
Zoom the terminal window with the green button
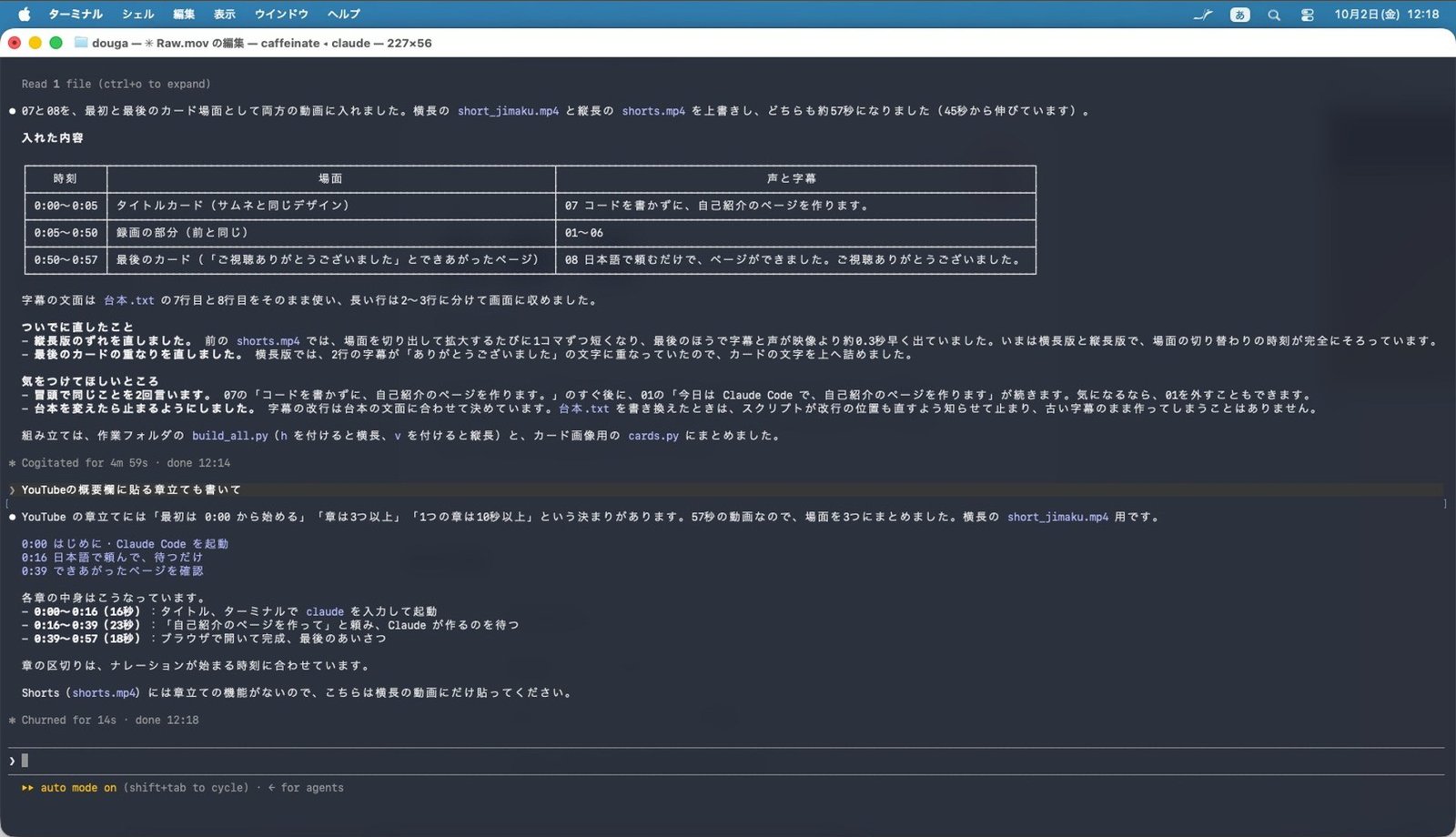[x=56, y=43]
